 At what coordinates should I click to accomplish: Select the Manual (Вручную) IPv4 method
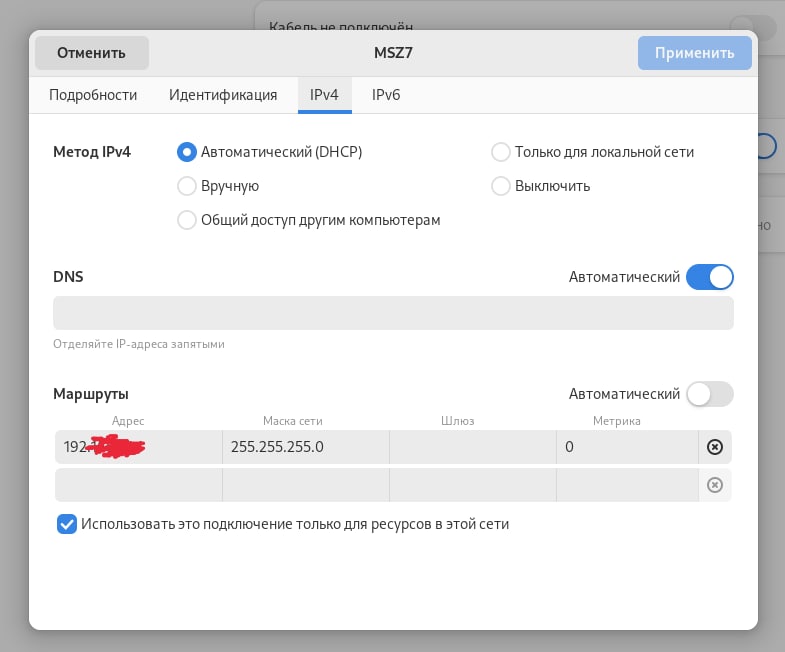186,186
